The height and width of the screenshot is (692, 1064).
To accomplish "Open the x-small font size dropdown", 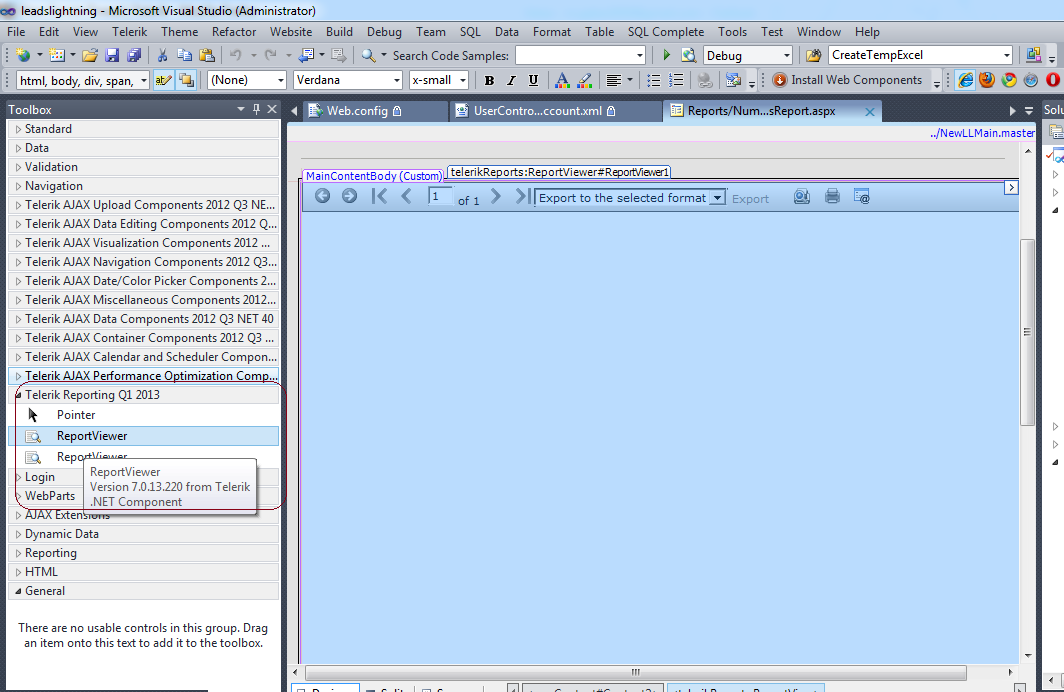I will tap(463, 81).
